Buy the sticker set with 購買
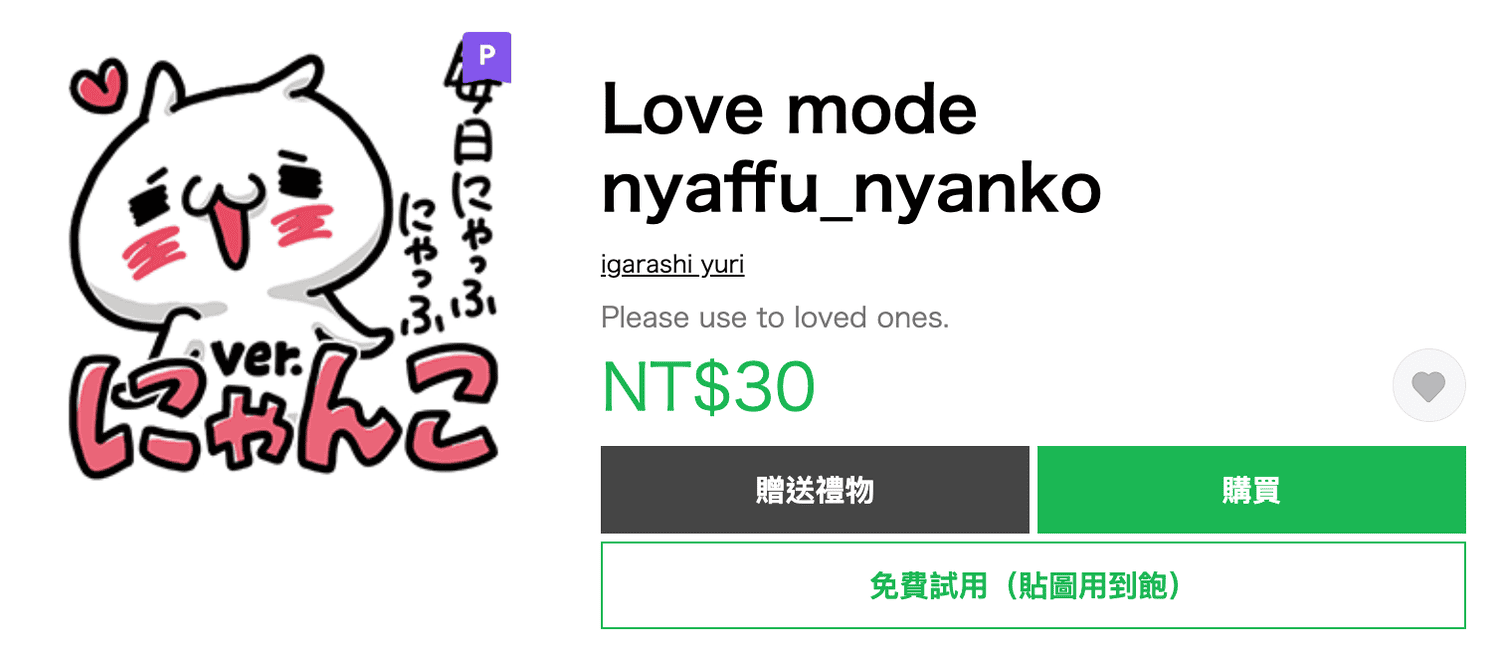This screenshot has width=1500, height=655. 1251,490
